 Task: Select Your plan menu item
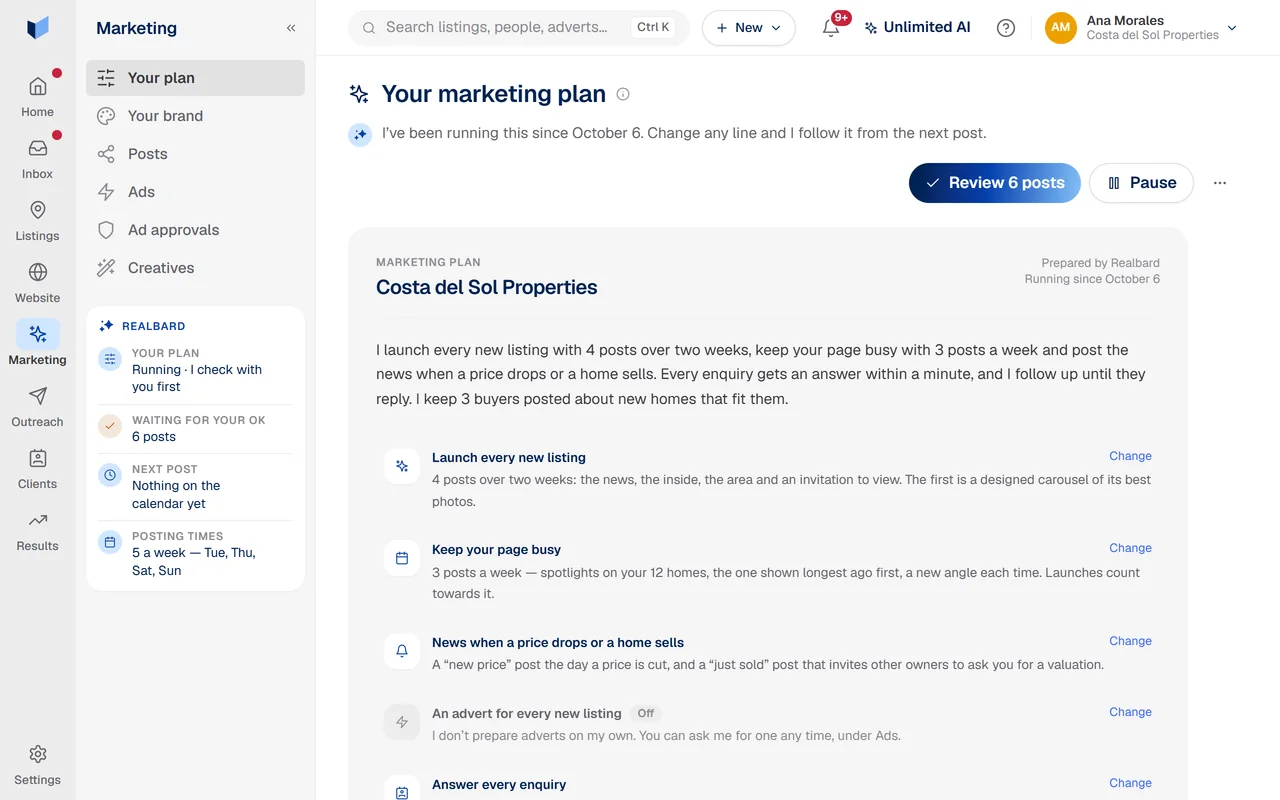195,78
